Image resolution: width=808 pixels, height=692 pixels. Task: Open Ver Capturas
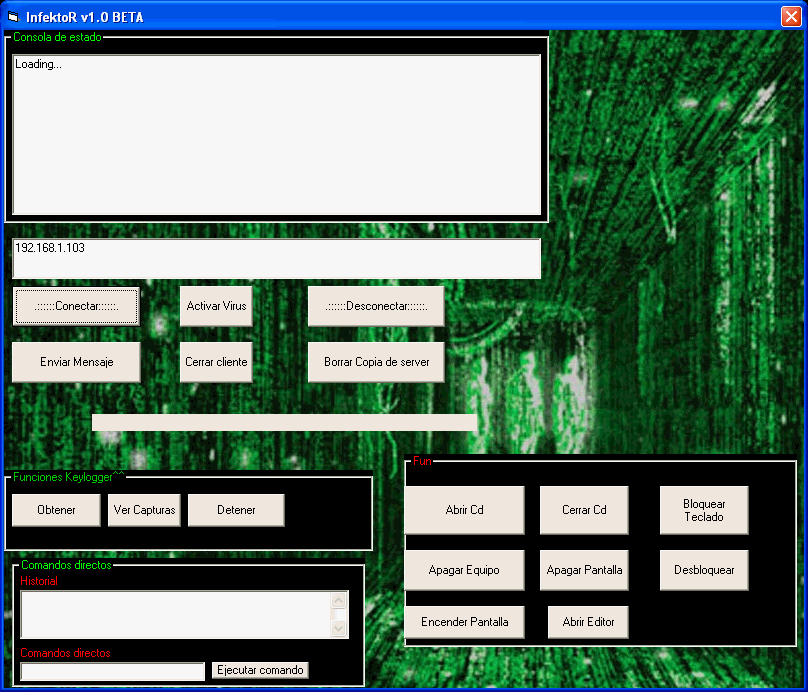coord(144,510)
